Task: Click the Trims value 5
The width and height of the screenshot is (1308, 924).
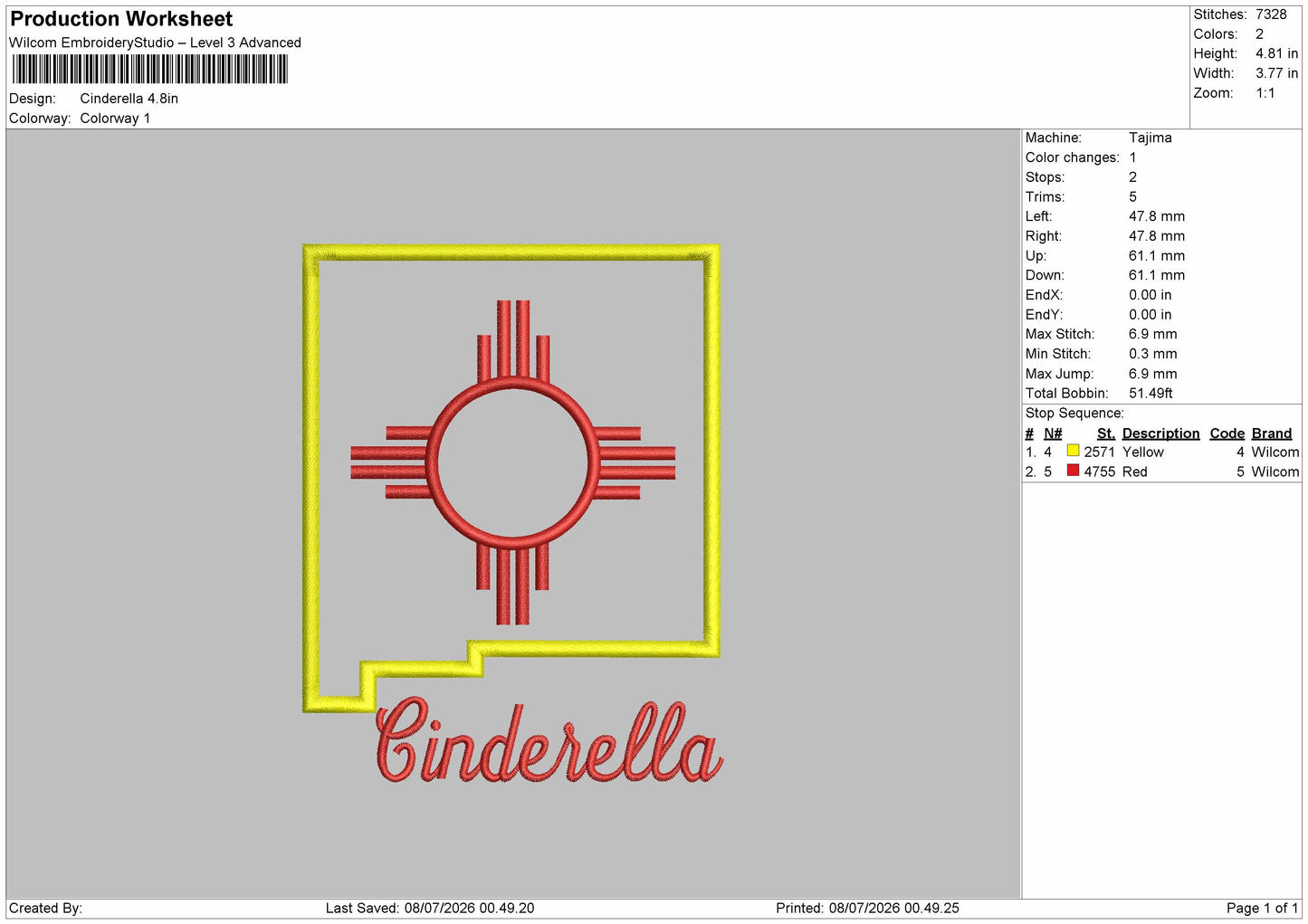Action: pos(1132,197)
